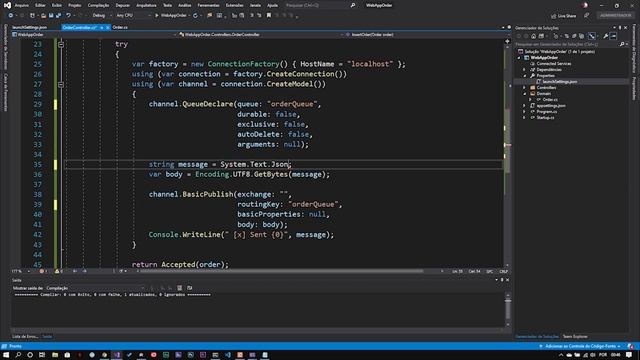Select Order.cs in Solution Explorer
Screen dimensions: 640x360
pos(550,100)
